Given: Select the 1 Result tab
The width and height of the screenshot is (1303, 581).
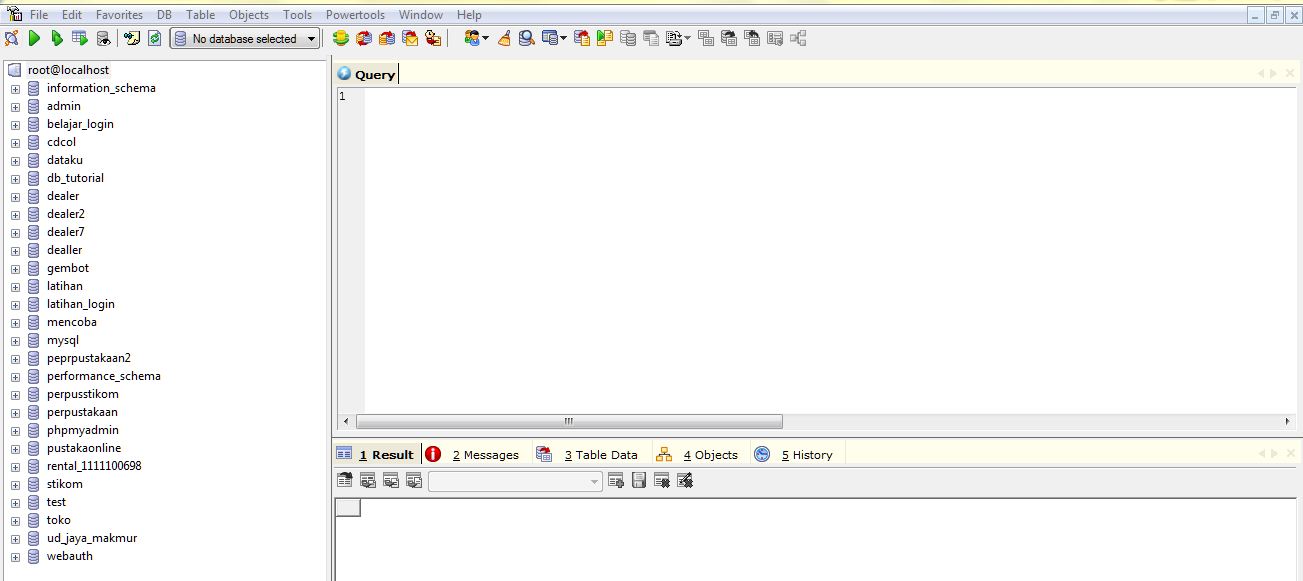Looking at the screenshot, I should 376,455.
